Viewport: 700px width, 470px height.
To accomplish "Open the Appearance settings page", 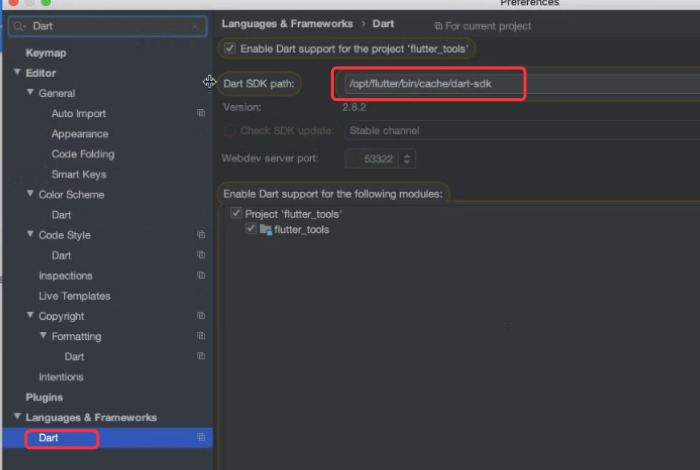I will point(80,134).
